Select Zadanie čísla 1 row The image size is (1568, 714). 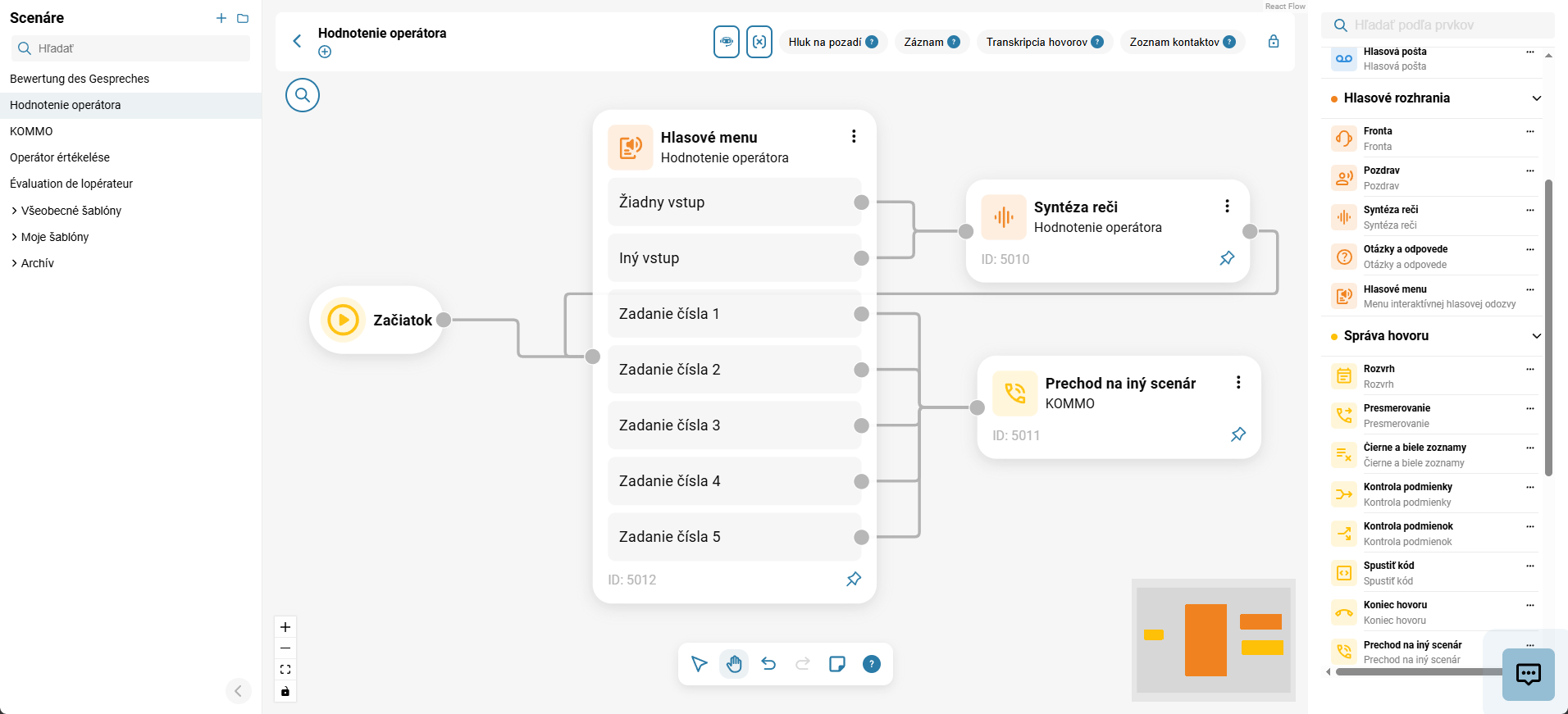pyautogui.click(x=735, y=313)
